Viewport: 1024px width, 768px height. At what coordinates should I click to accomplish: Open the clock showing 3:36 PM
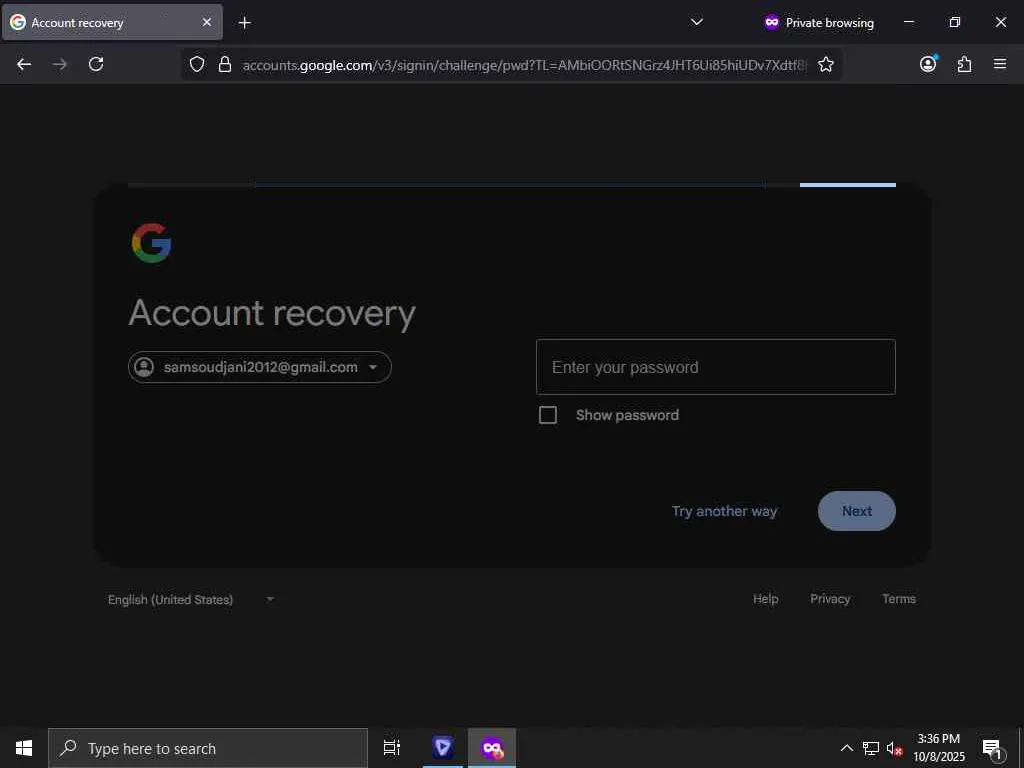click(x=938, y=748)
